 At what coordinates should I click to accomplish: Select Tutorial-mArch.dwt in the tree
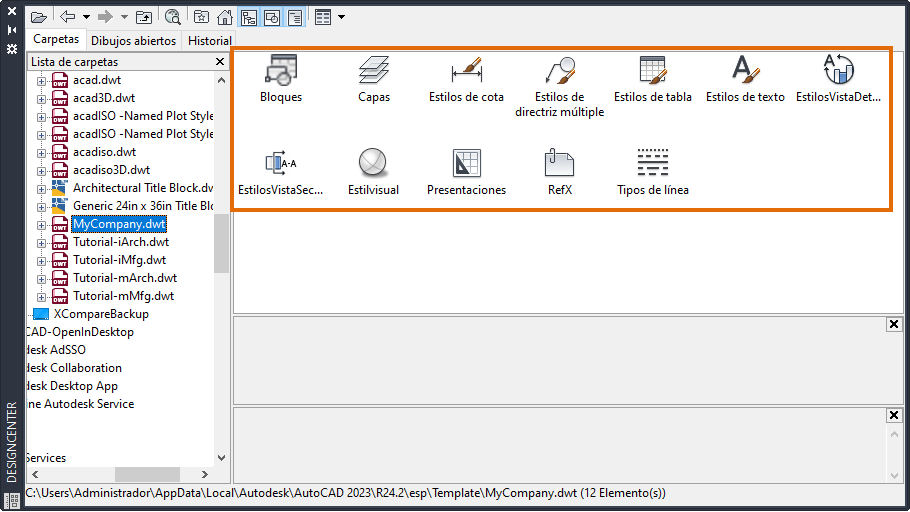125,278
